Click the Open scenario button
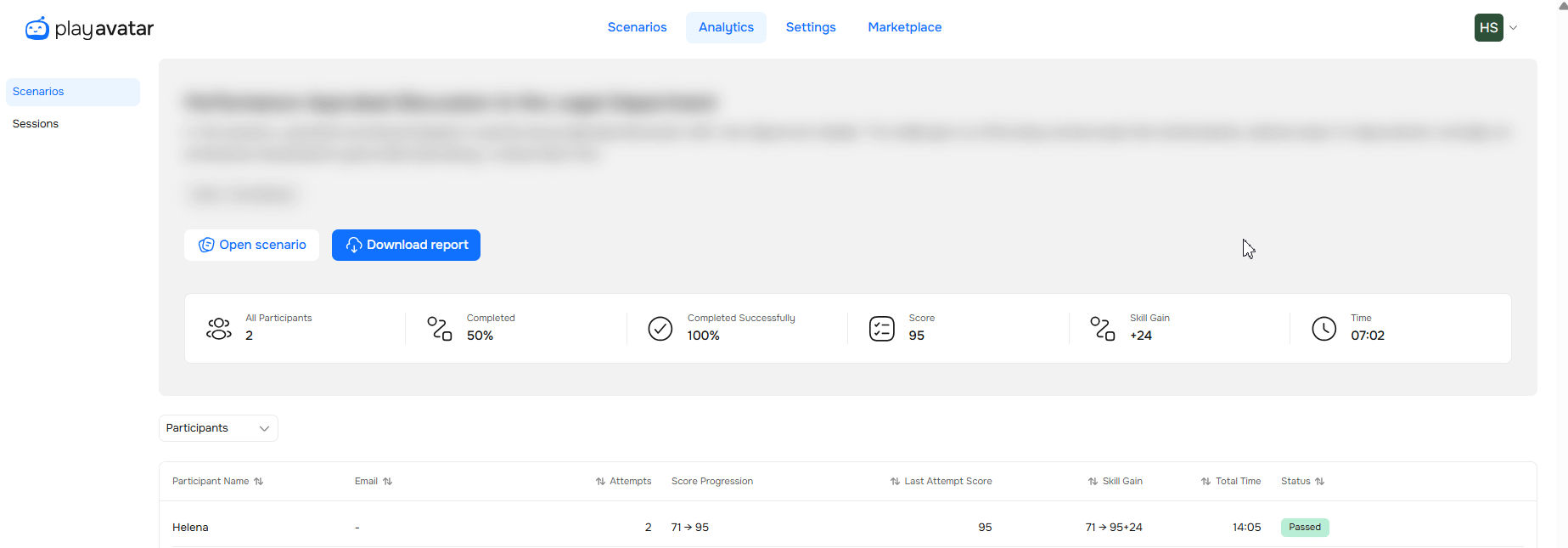1568x548 pixels. click(x=251, y=246)
